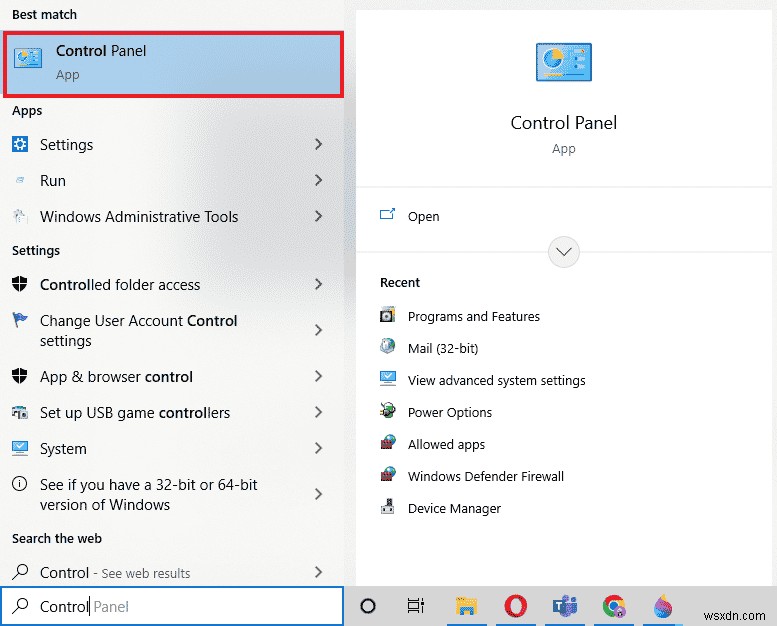
Task: Open Microsoft Teams from the taskbar
Action: click(565, 606)
